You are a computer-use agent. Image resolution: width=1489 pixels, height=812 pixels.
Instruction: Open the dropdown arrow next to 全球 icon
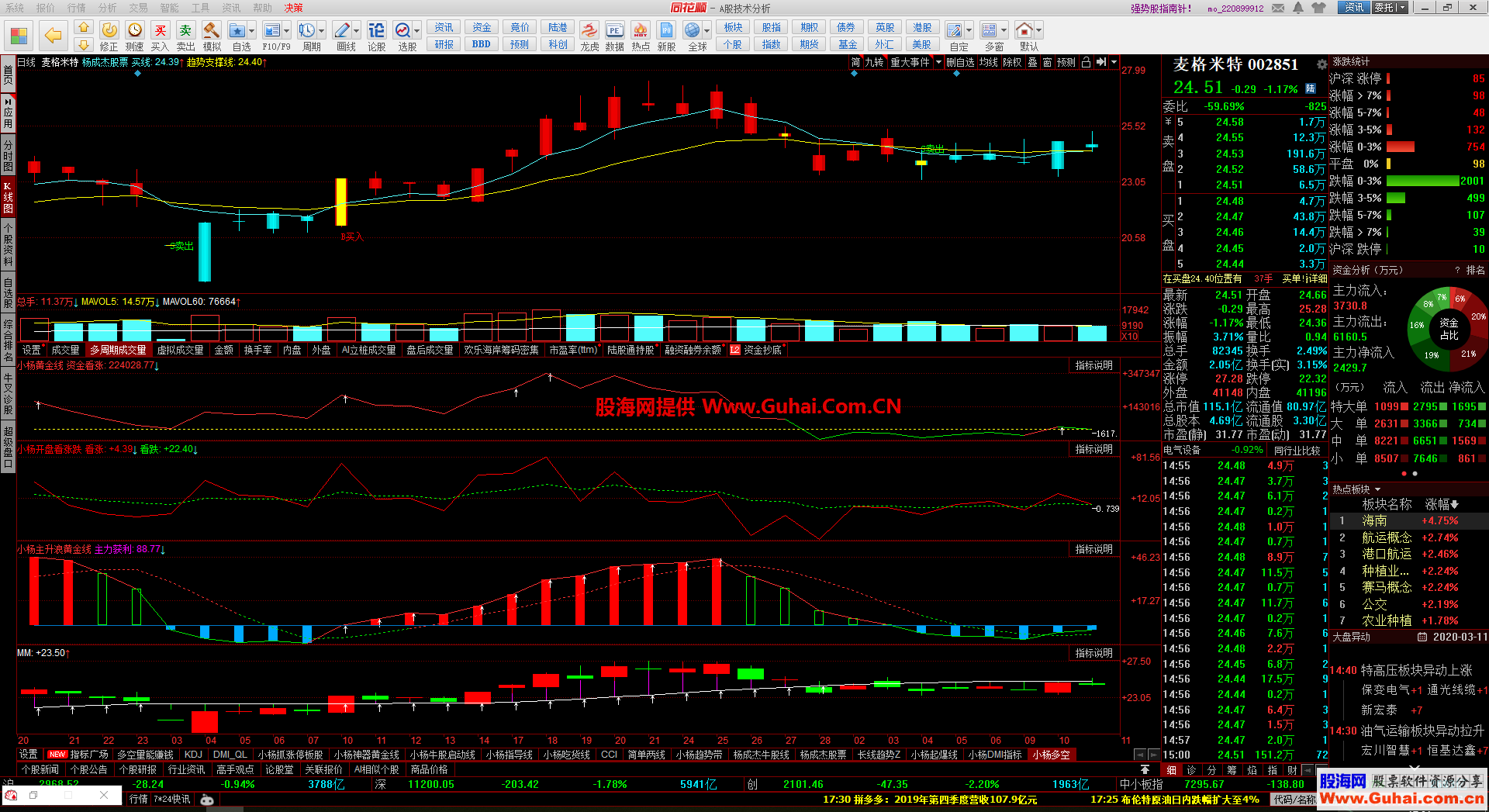tap(706, 30)
